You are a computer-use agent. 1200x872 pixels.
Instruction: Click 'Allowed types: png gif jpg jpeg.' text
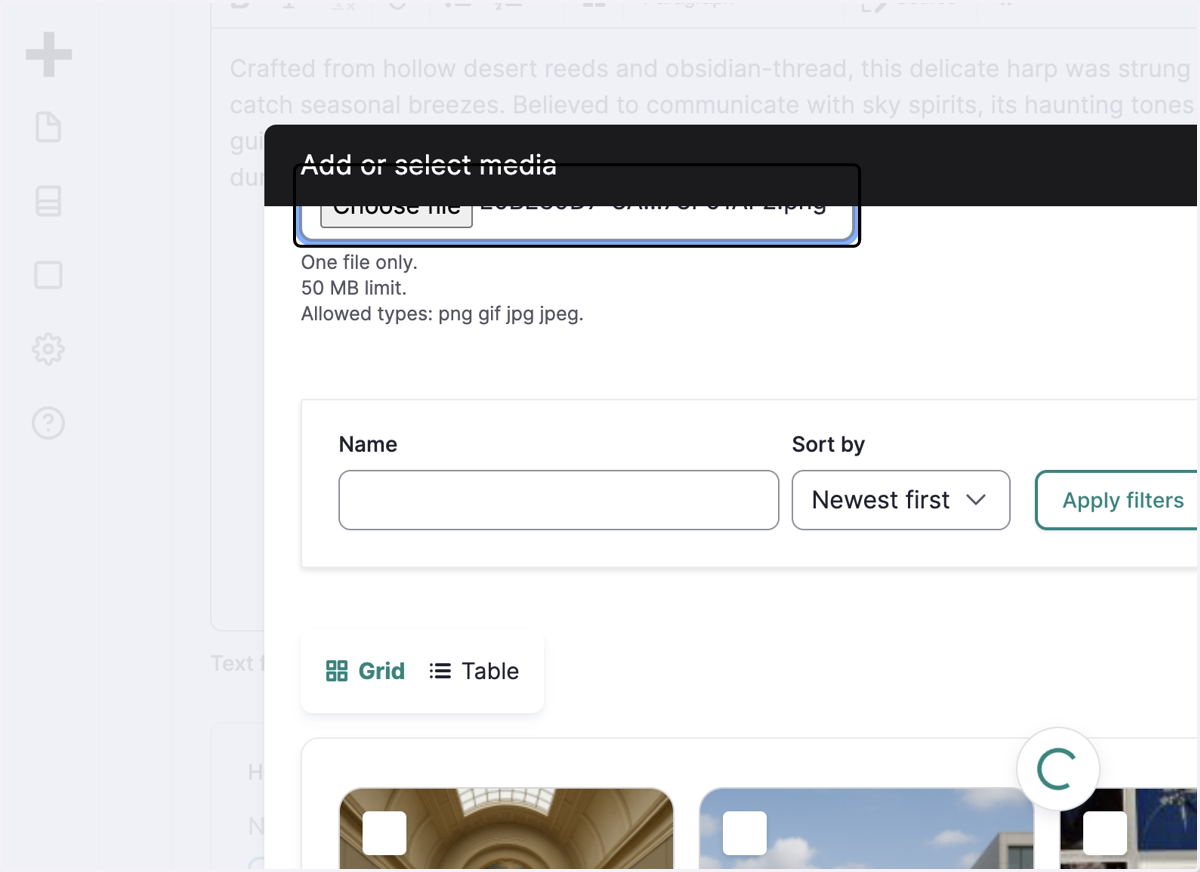(x=442, y=314)
